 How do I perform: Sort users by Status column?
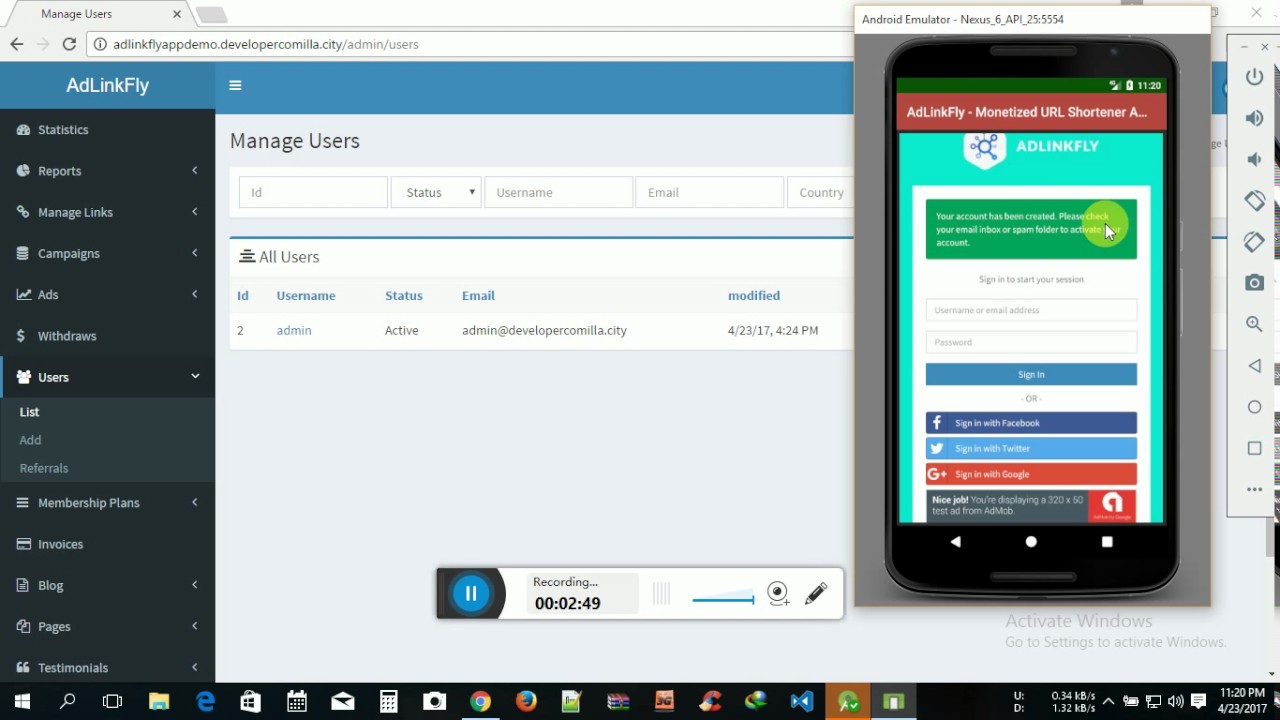404,296
